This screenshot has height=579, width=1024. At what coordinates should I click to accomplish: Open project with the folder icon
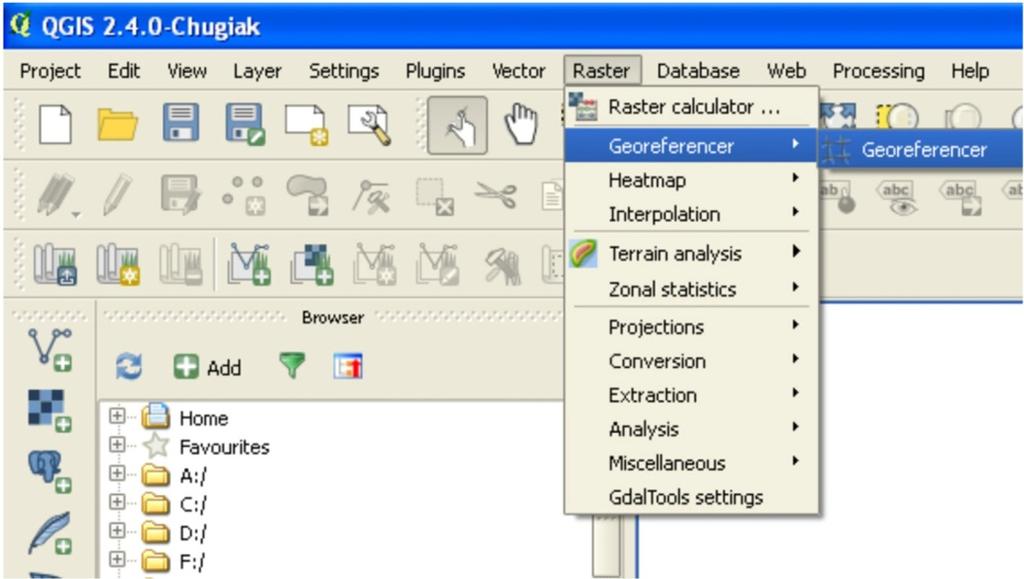[x=118, y=124]
